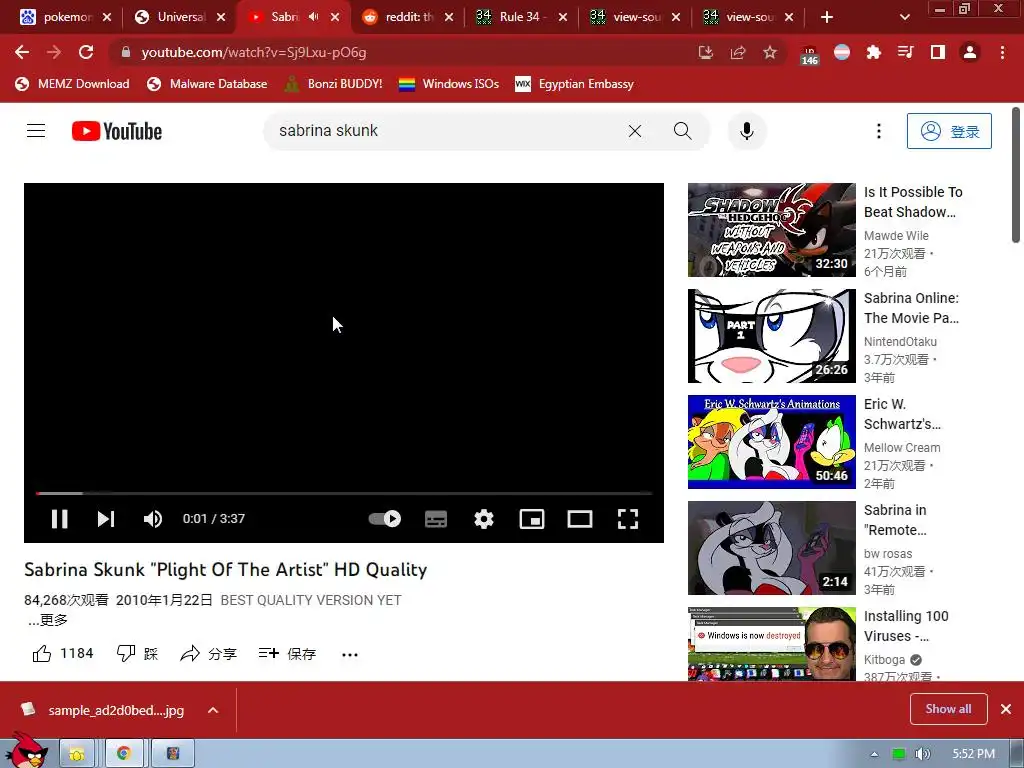Mute tab via speaker icon on Sabrina tab

point(313,17)
